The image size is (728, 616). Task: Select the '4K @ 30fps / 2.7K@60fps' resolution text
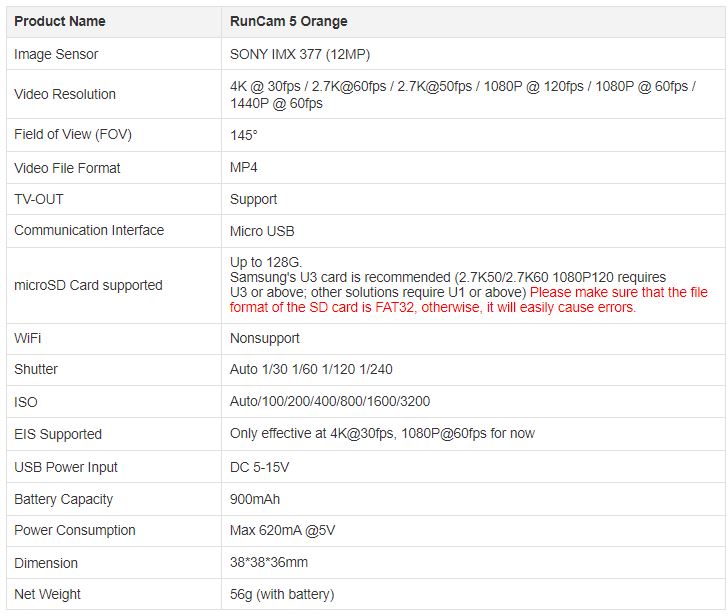[308, 86]
